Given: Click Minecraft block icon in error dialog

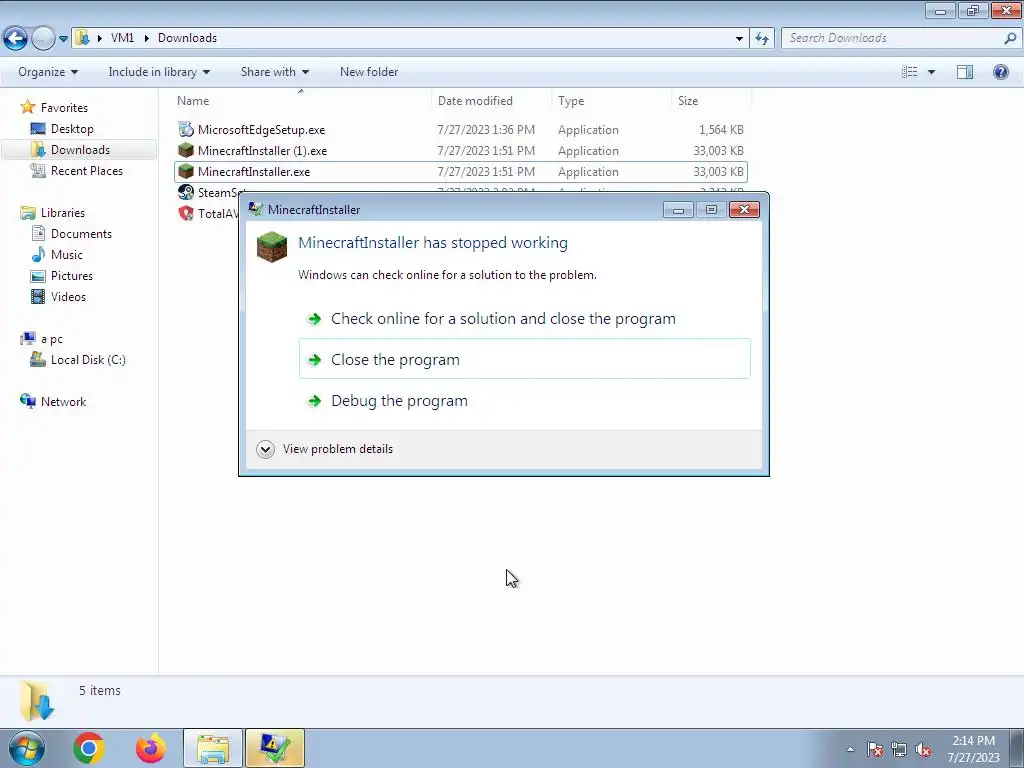Looking at the screenshot, I should pyautogui.click(x=272, y=247).
